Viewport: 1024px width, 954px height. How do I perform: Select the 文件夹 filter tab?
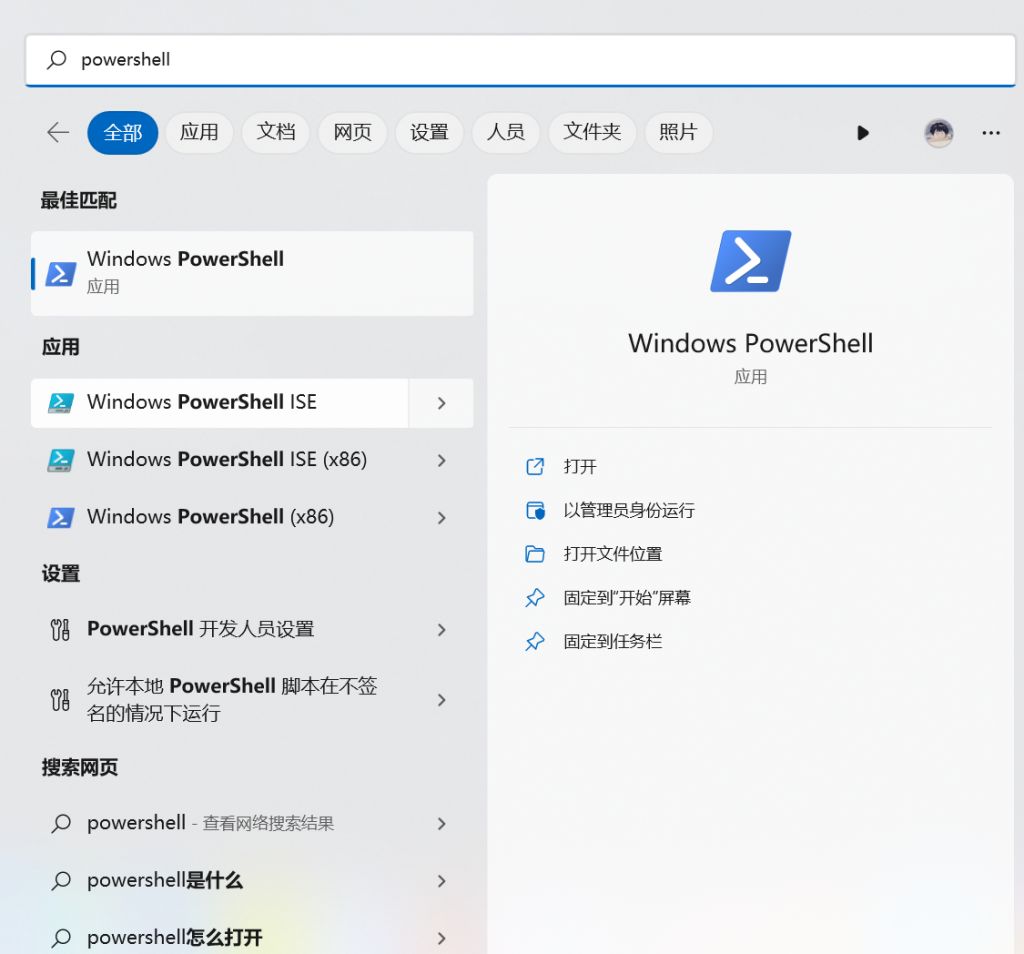(592, 133)
